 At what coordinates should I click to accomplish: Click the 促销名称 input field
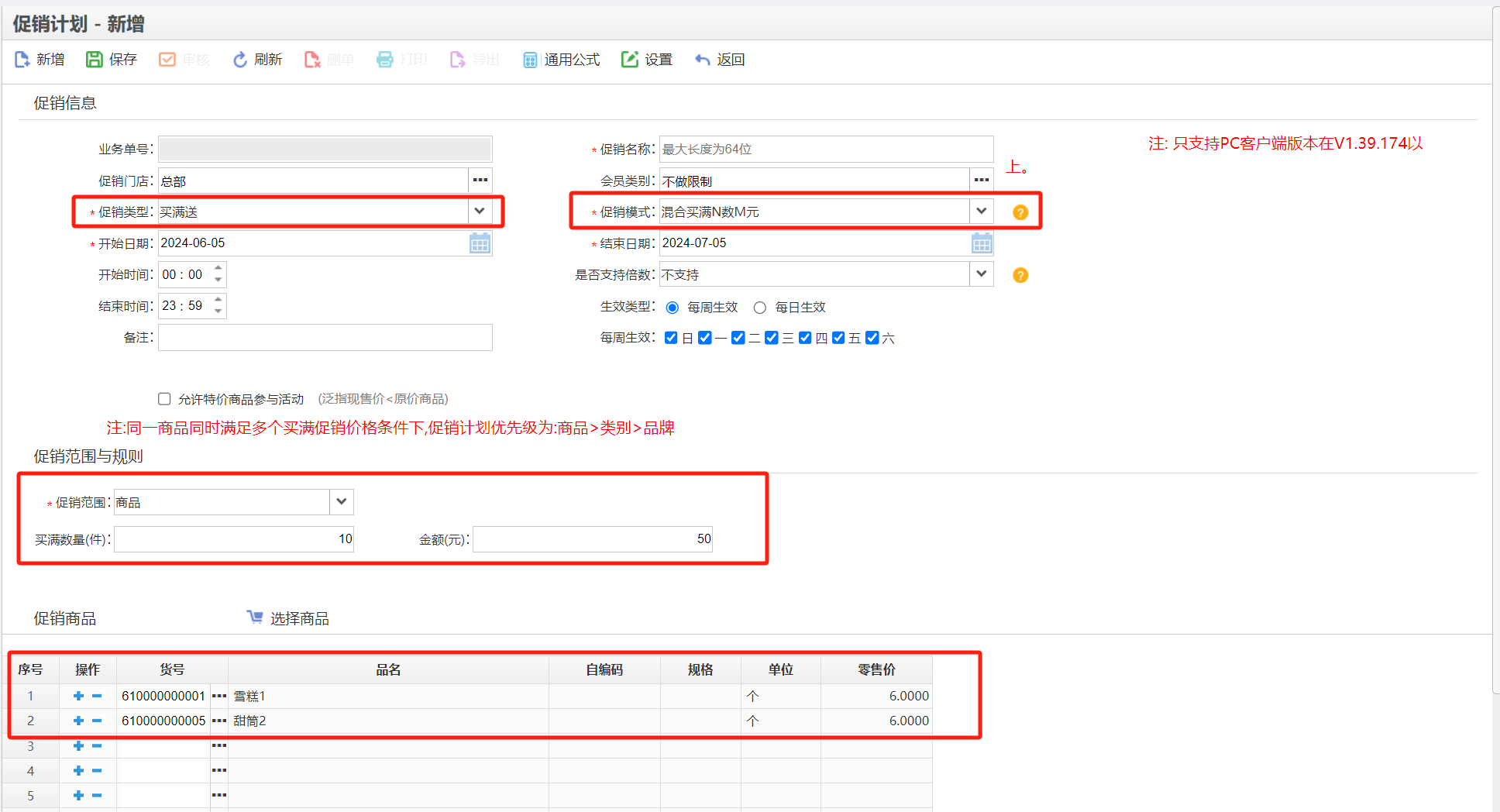point(821,149)
